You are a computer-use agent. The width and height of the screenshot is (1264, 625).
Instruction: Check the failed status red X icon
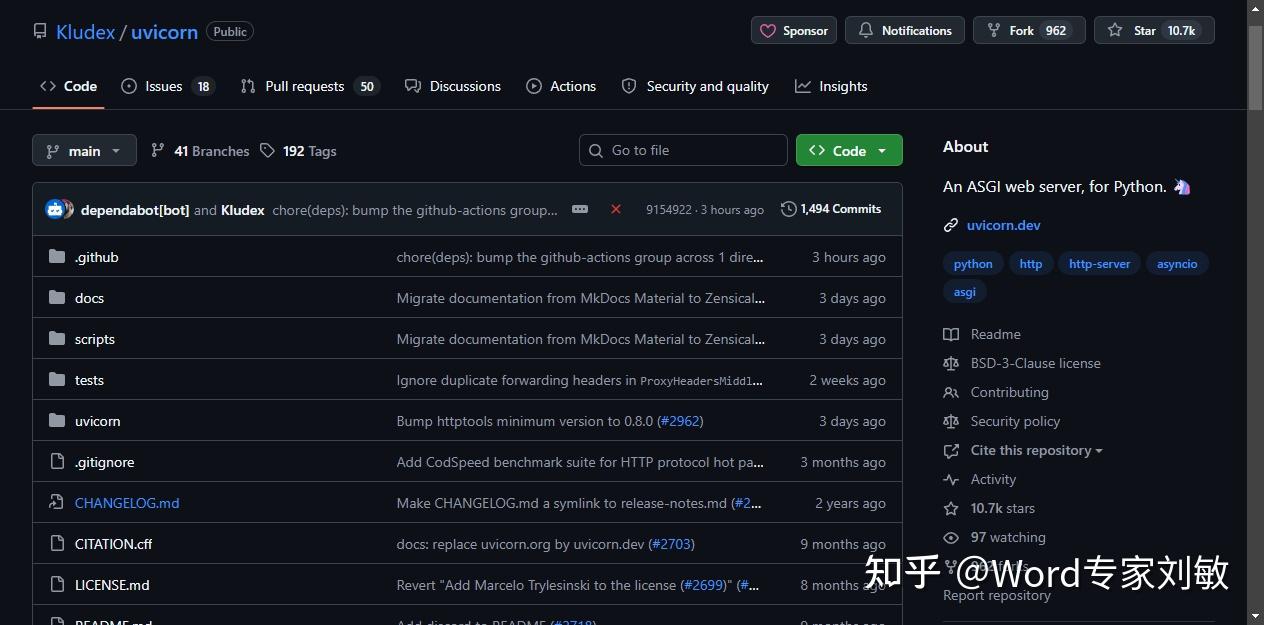[x=616, y=209]
